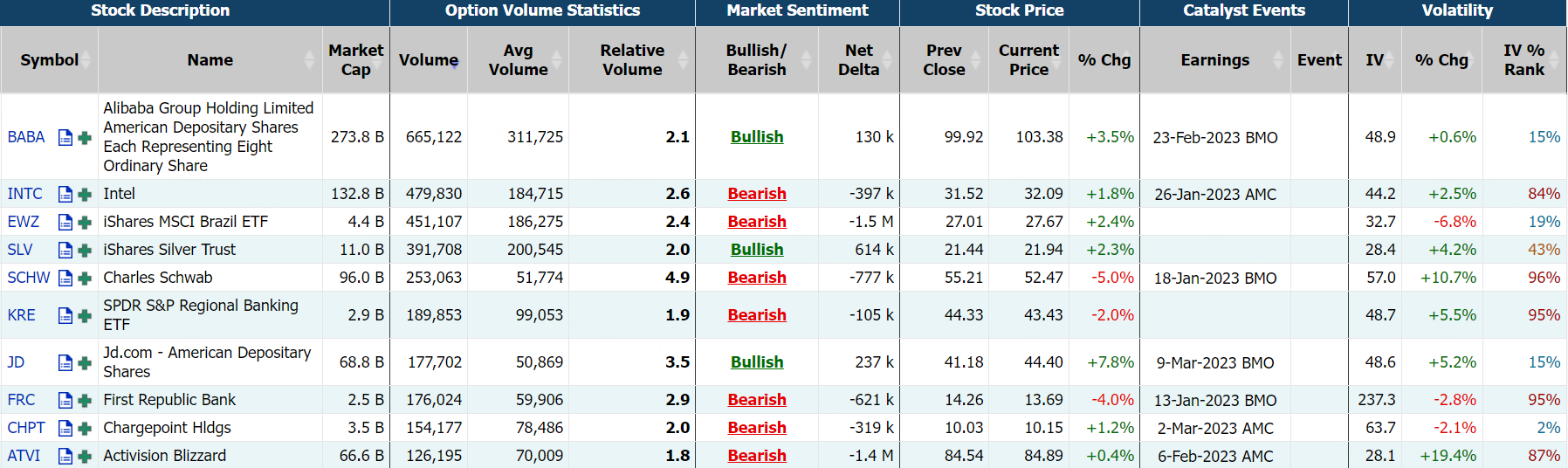Open the document icon for ATVI
1568x468 pixels.
[x=65, y=456]
